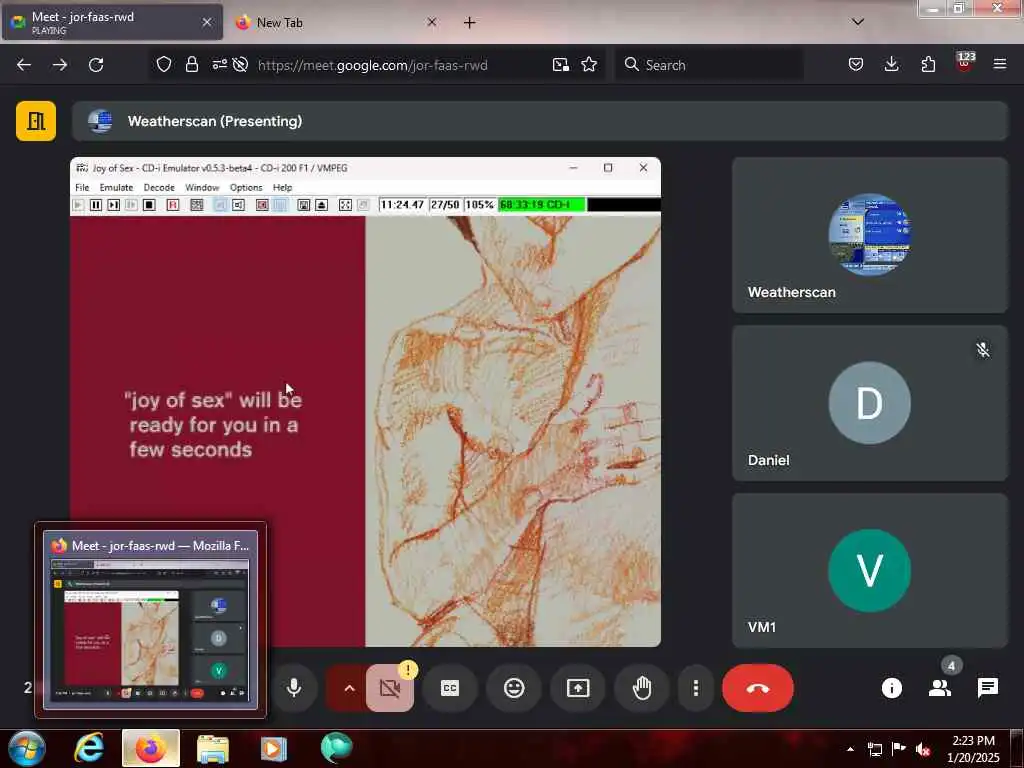
Task: Open meeting details info icon
Action: [891, 688]
